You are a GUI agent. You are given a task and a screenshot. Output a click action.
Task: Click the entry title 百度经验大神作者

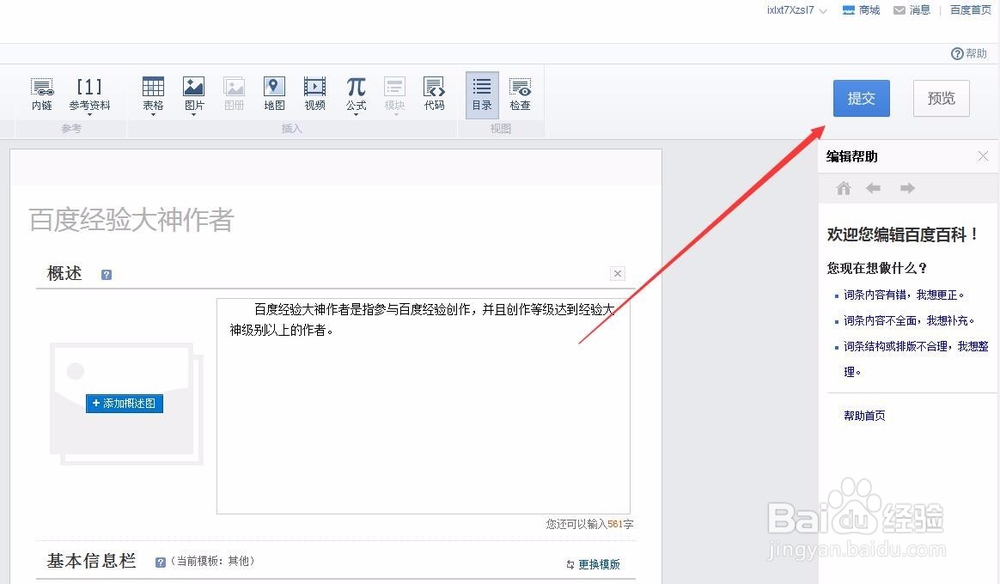(x=131, y=220)
